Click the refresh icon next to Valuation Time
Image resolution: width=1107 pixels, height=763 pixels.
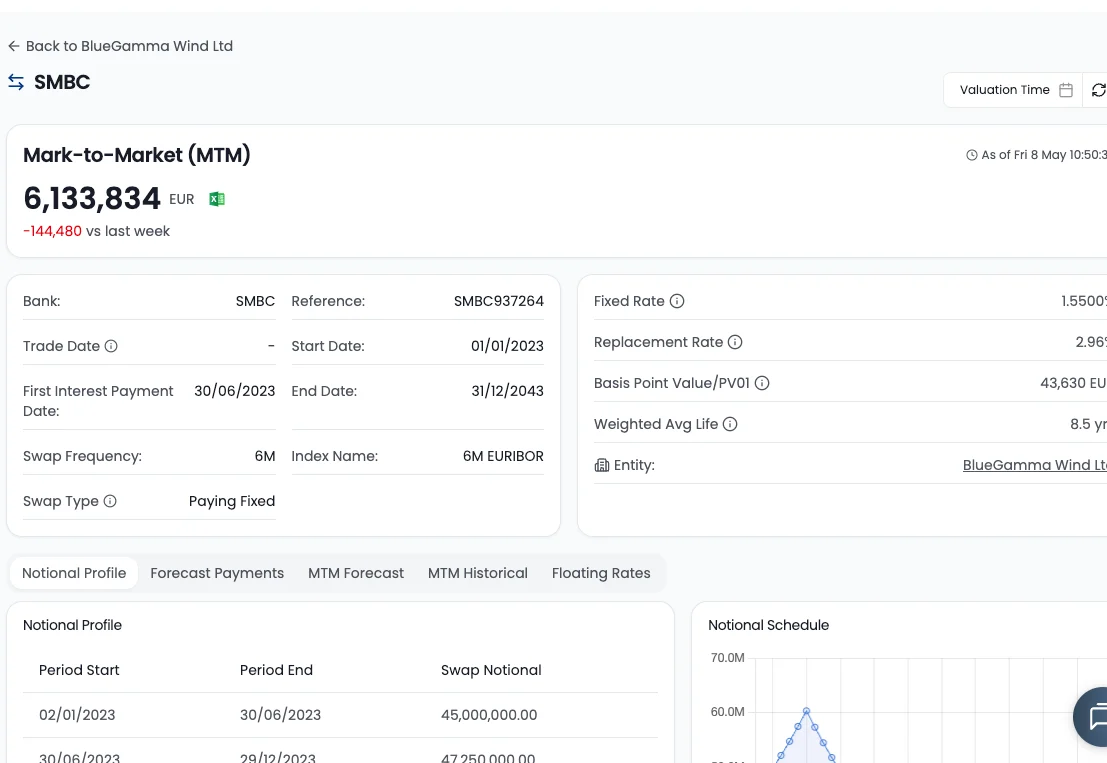click(x=1099, y=90)
